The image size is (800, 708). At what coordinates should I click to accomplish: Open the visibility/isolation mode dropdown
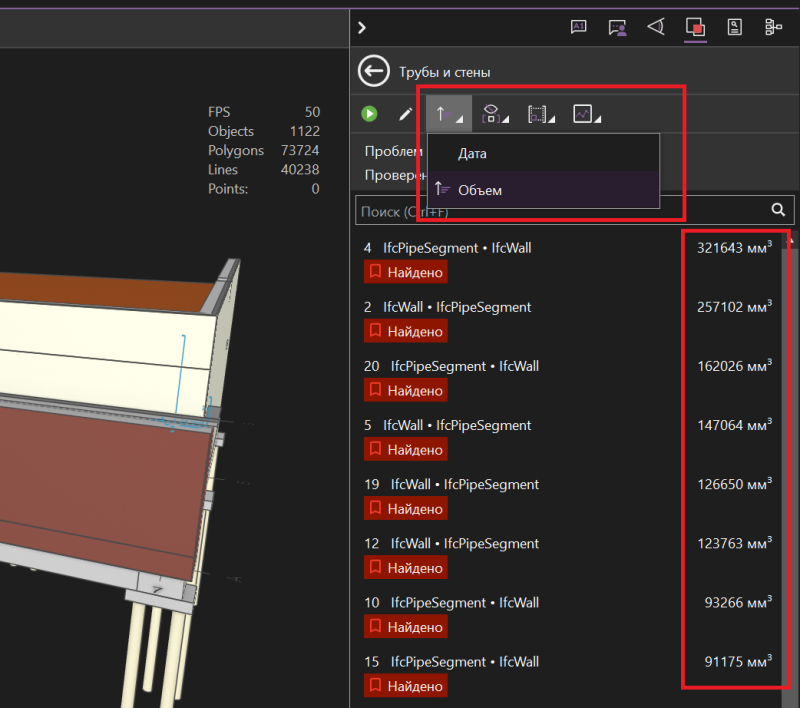(494, 114)
